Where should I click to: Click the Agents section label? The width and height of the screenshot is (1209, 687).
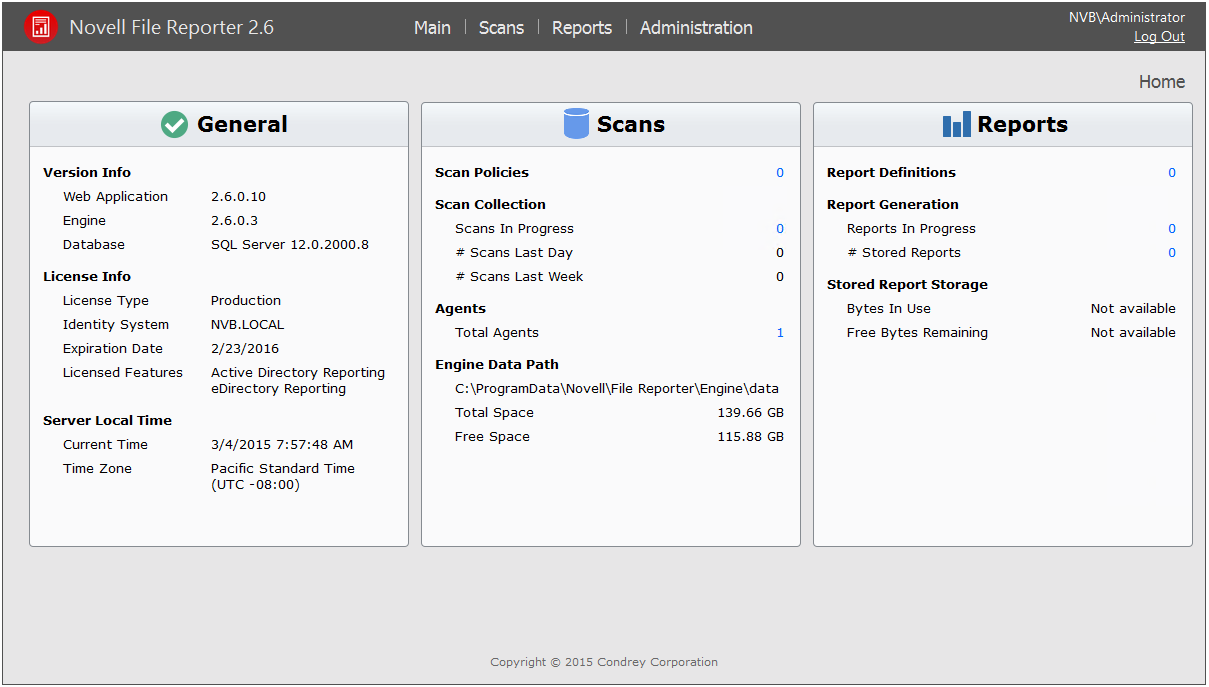pyautogui.click(x=460, y=309)
